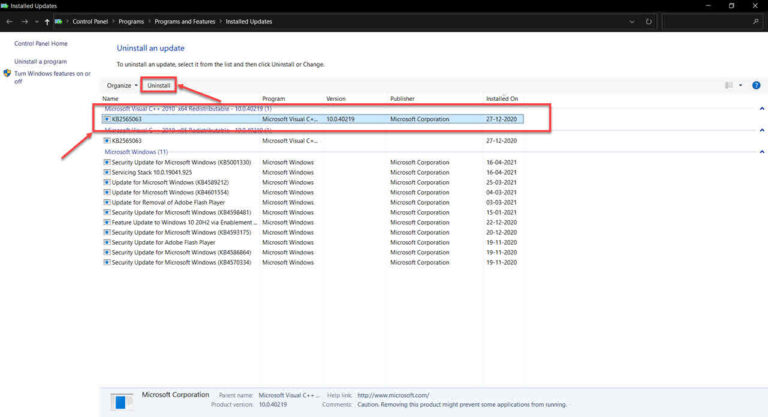Click the Microsoft Windows (11) group header
768x417 pixels.
point(136,152)
